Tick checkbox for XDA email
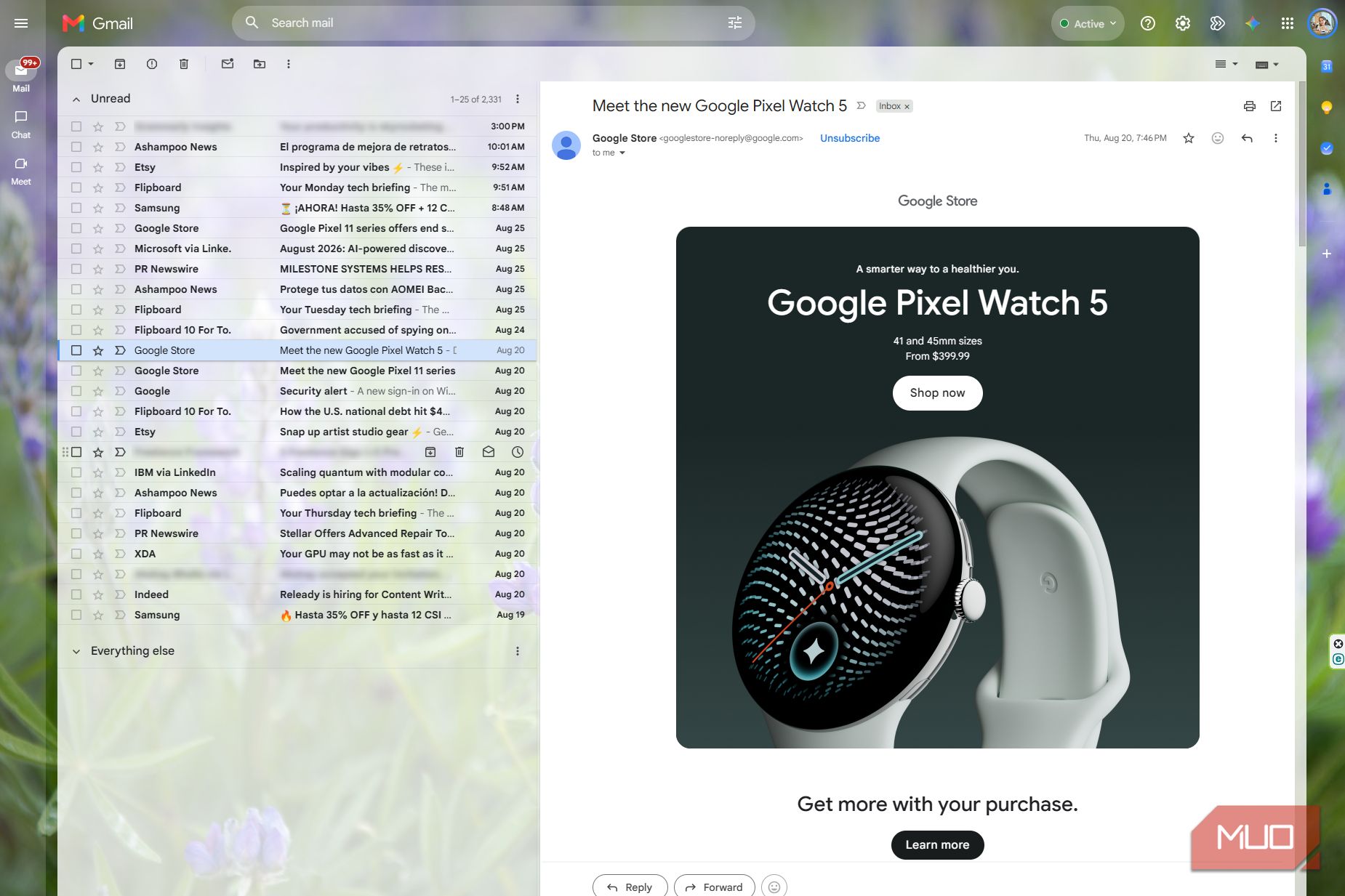The height and width of the screenshot is (896, 1345). click(x=76, y=554)
